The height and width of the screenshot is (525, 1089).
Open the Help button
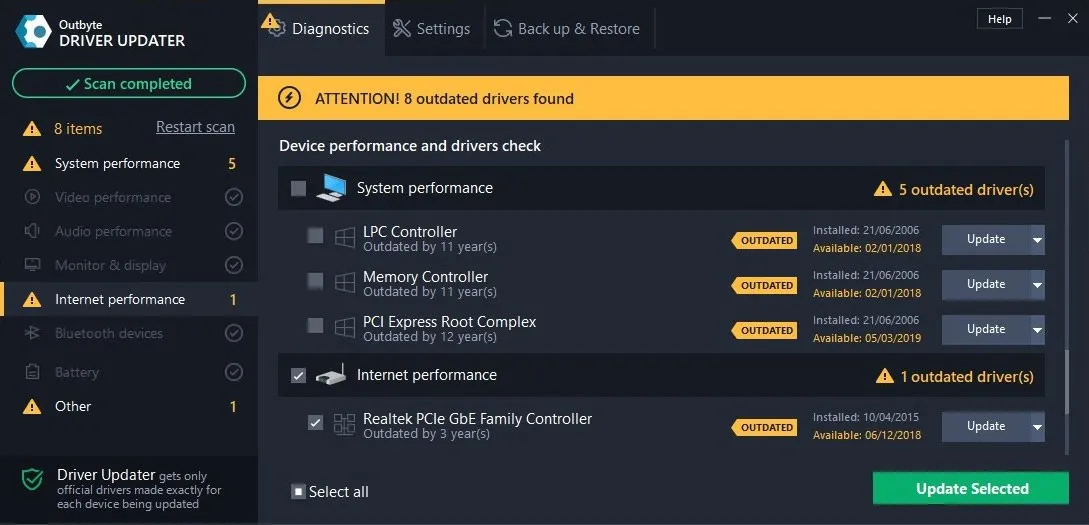pos(999,19)
